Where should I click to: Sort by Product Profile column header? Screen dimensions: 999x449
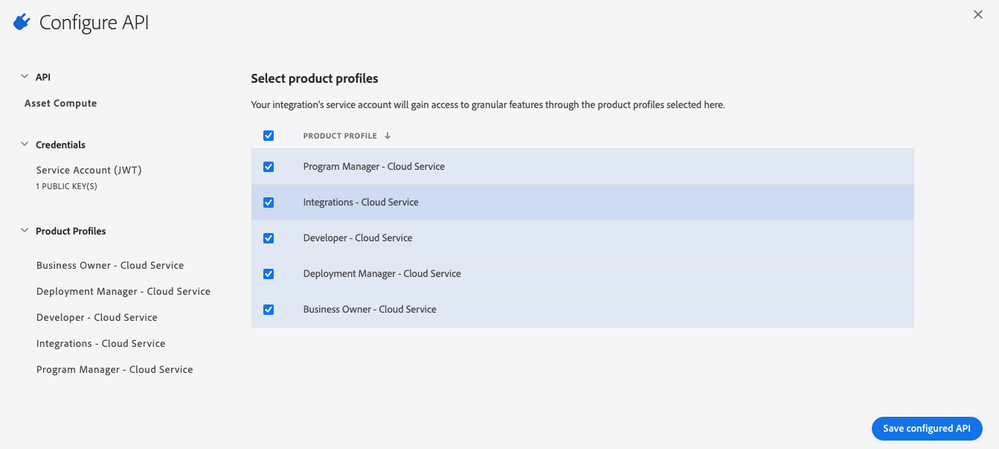click(339, 136)
